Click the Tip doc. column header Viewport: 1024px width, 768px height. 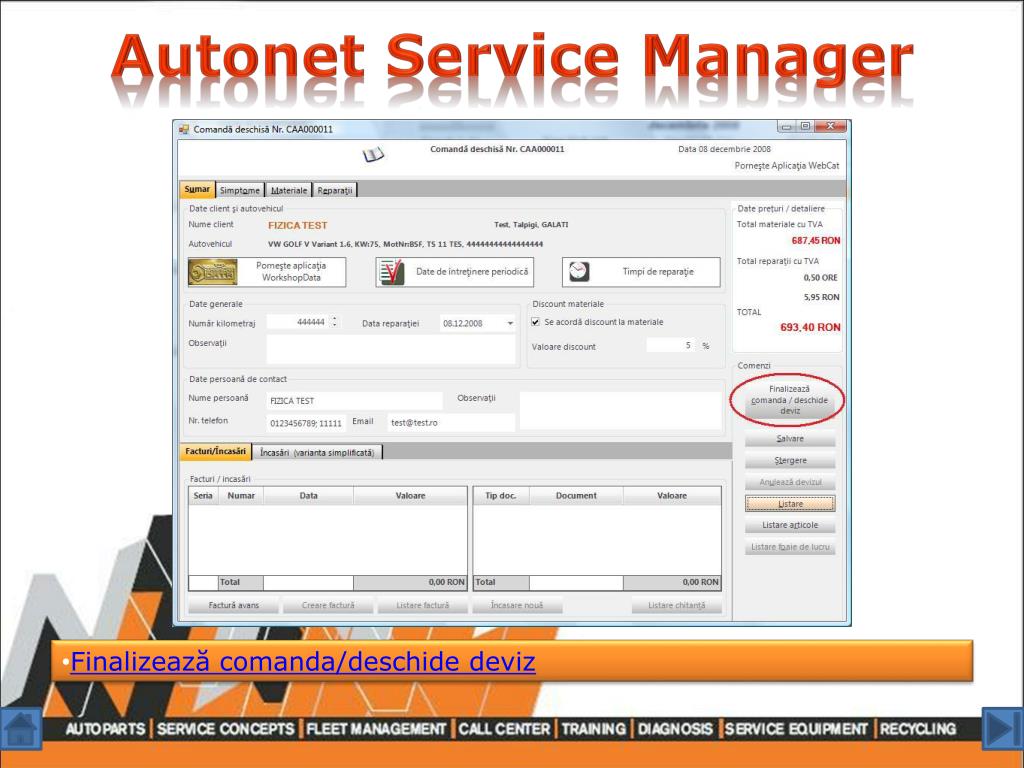tap(501, 496)
